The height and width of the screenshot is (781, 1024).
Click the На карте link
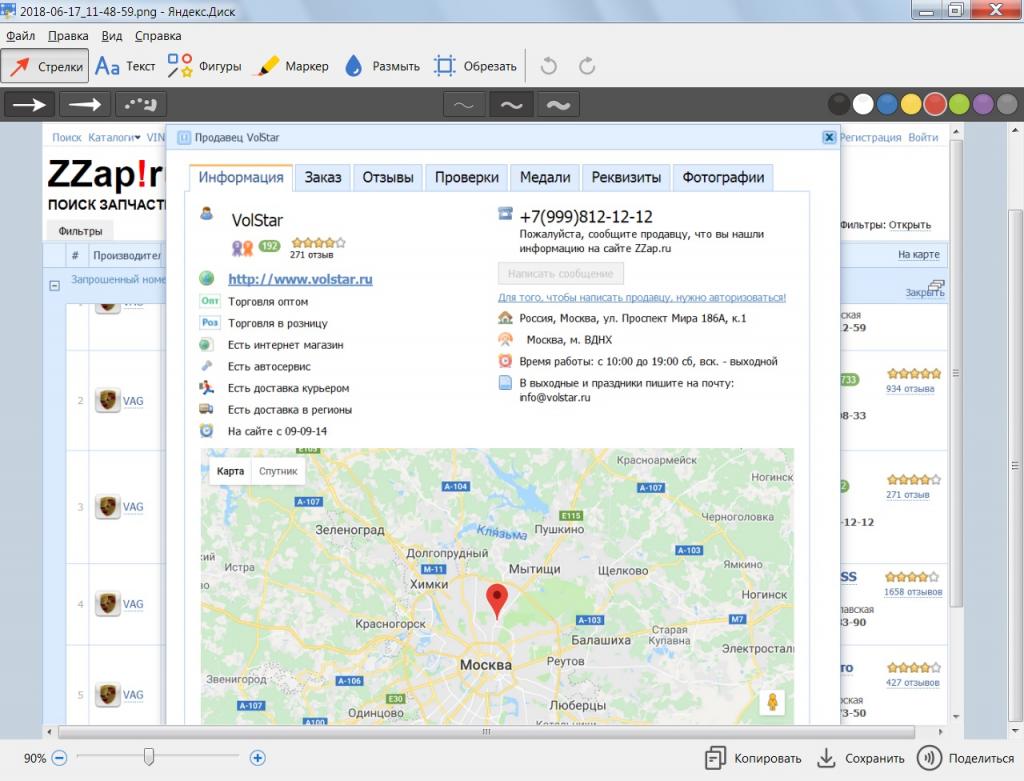tap(918, 255)
